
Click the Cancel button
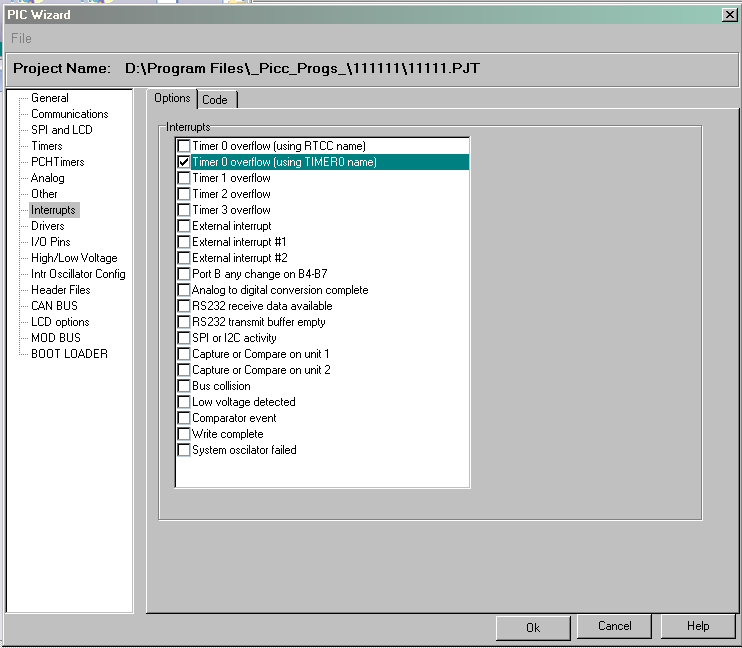tap(614, 626)
